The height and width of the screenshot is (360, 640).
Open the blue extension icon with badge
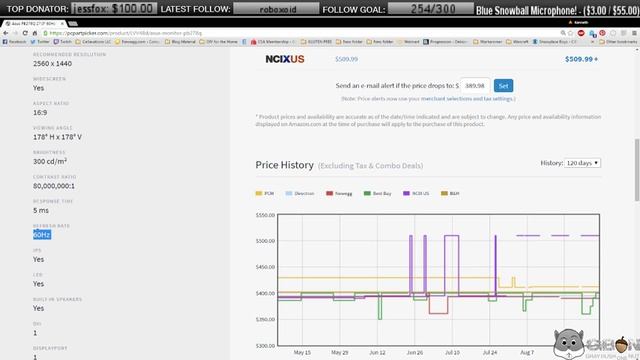pos(592,33)
